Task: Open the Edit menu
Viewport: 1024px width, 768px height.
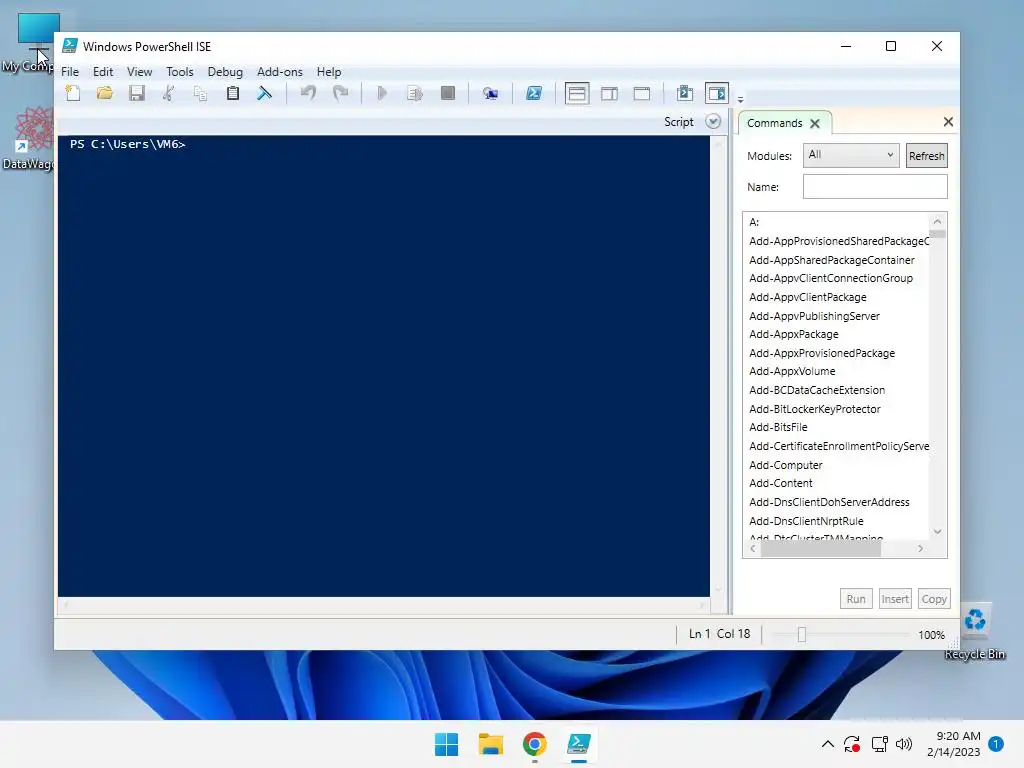Action: pos(103,72)
